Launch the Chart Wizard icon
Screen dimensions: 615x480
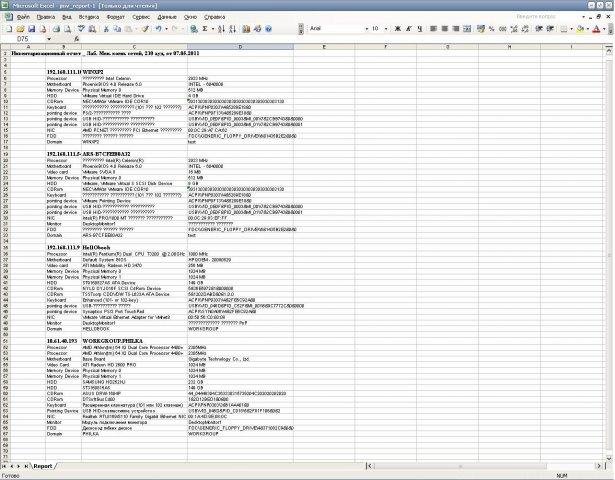tap(246, 29)
